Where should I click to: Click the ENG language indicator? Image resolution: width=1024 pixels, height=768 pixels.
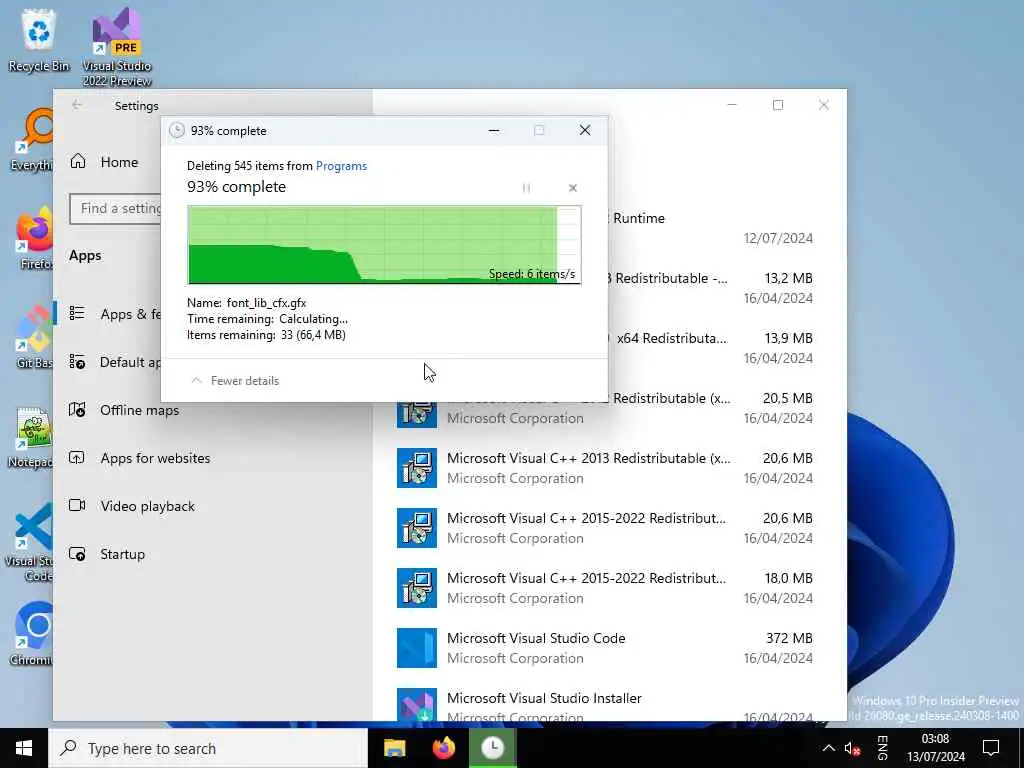882,748
